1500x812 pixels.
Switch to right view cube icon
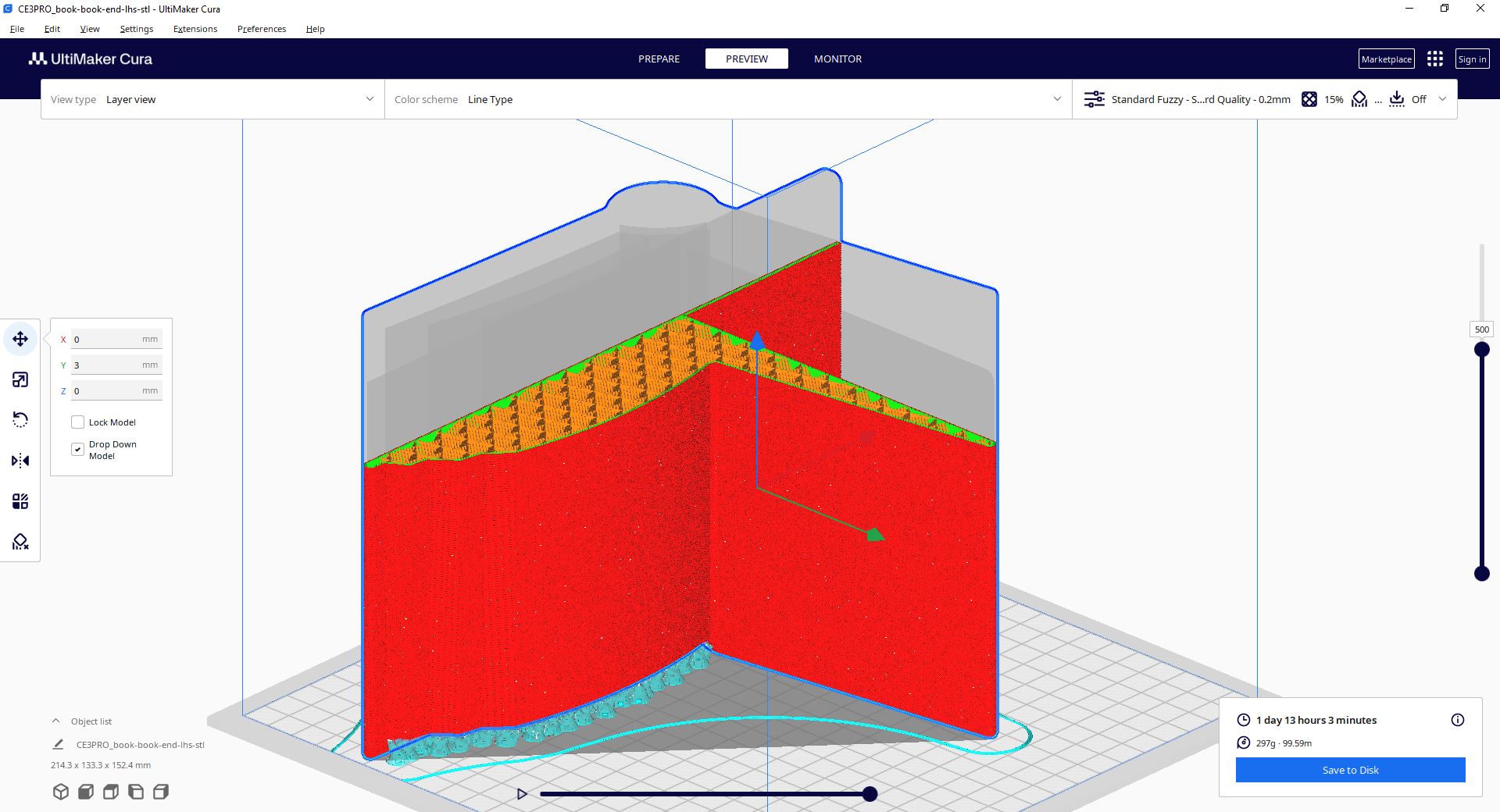161,792
